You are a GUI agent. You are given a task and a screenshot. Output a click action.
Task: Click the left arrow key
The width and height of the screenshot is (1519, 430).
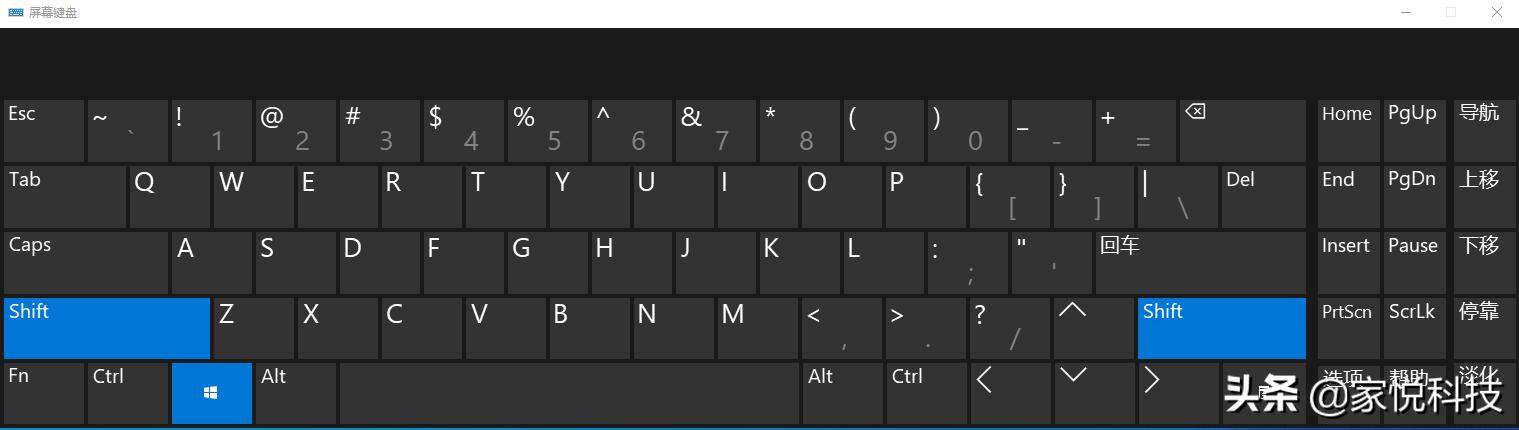click(x=1009, y=393)
